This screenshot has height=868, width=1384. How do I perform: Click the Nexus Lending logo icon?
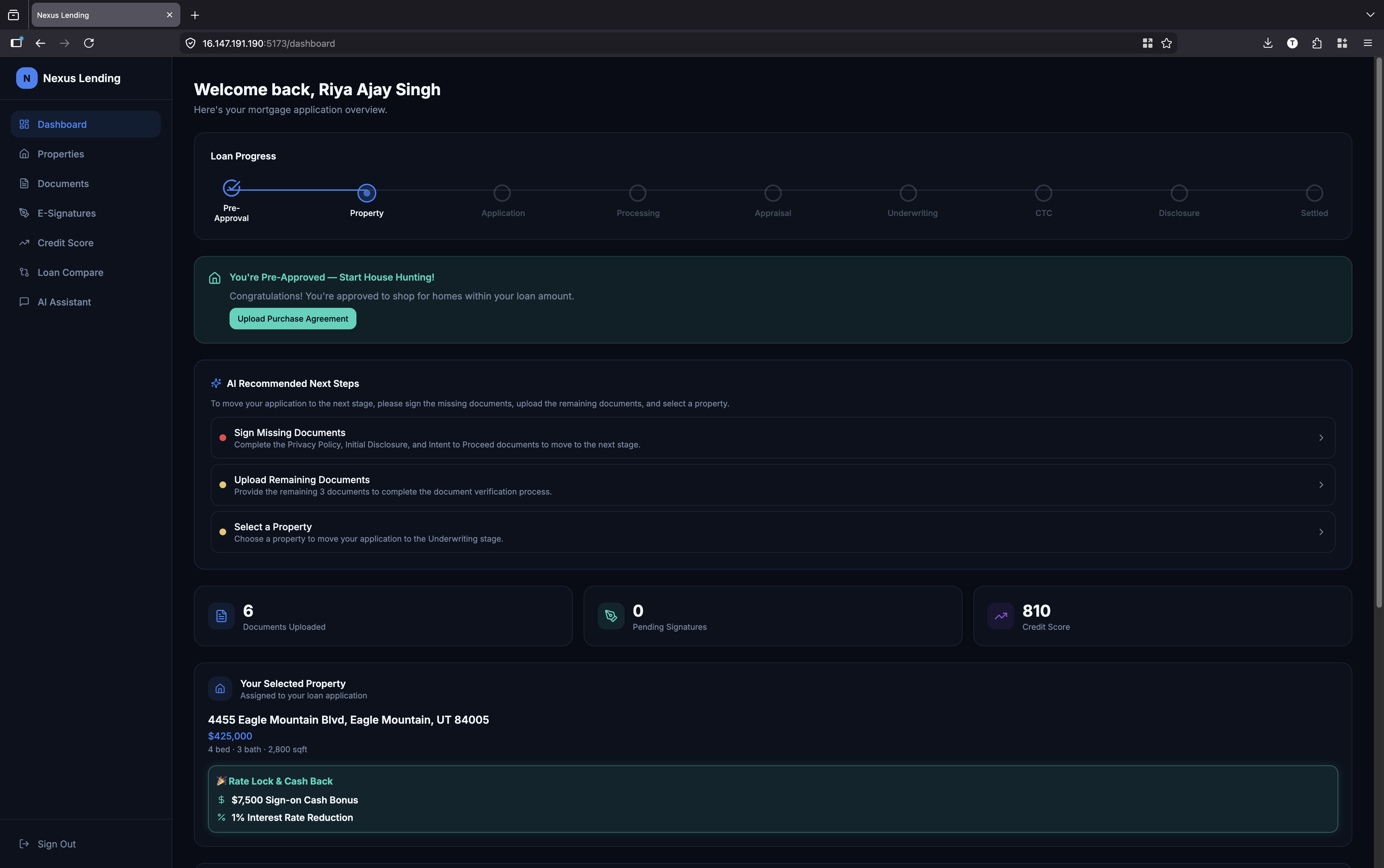click(x=26, y=78)
